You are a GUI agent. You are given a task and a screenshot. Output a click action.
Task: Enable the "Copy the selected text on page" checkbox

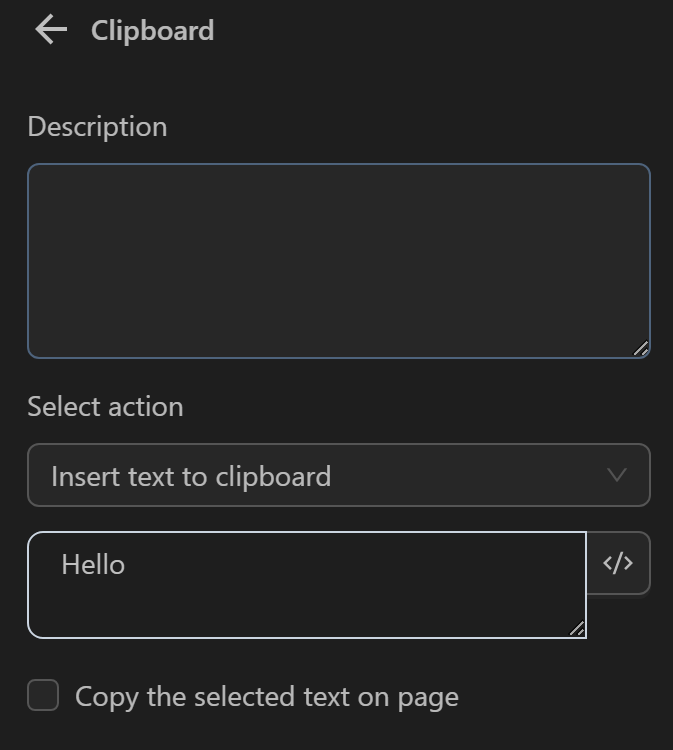click(x=43, y=695)
